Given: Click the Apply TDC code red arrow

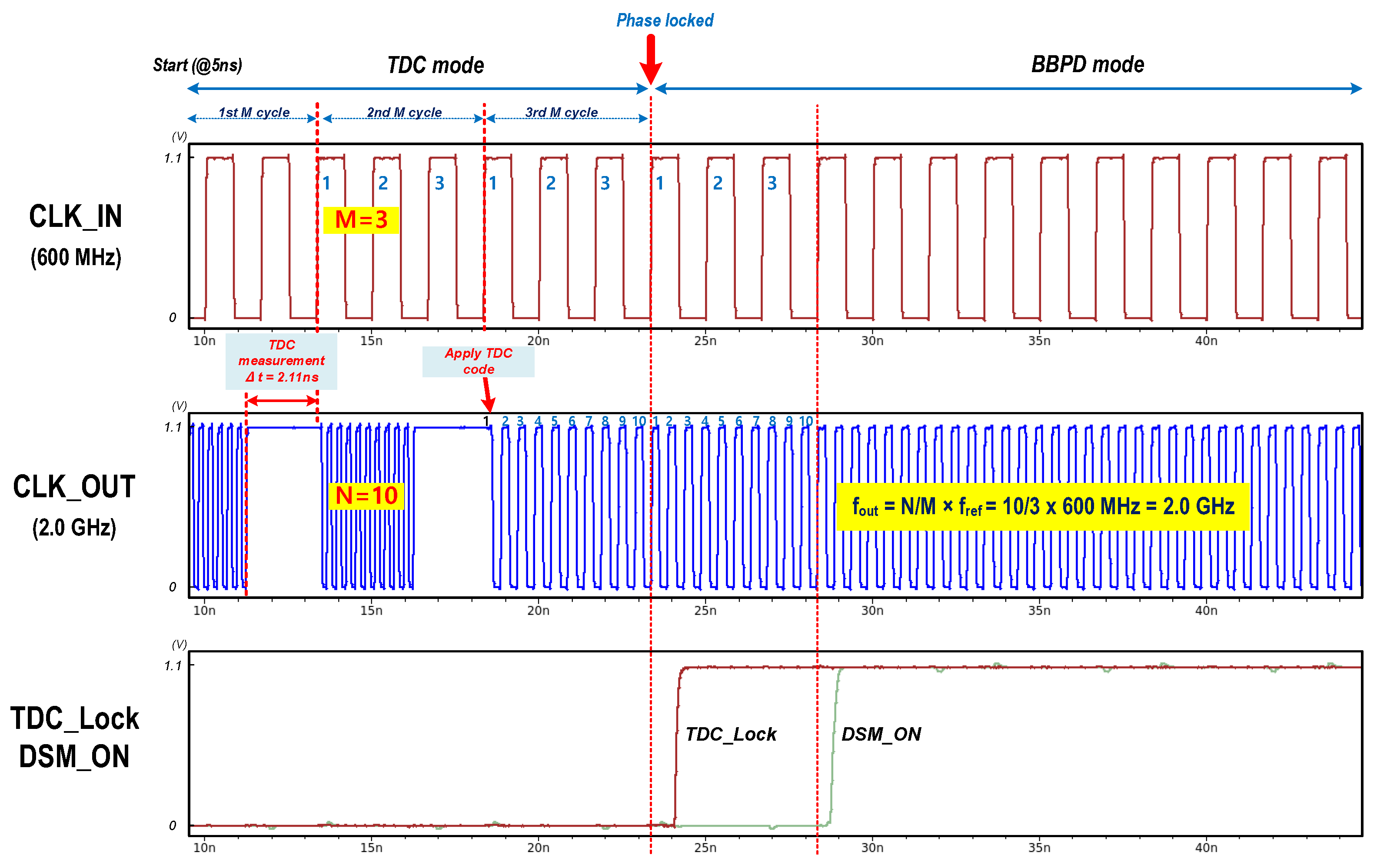Looking at the screenshot, I should pos(488,394).
